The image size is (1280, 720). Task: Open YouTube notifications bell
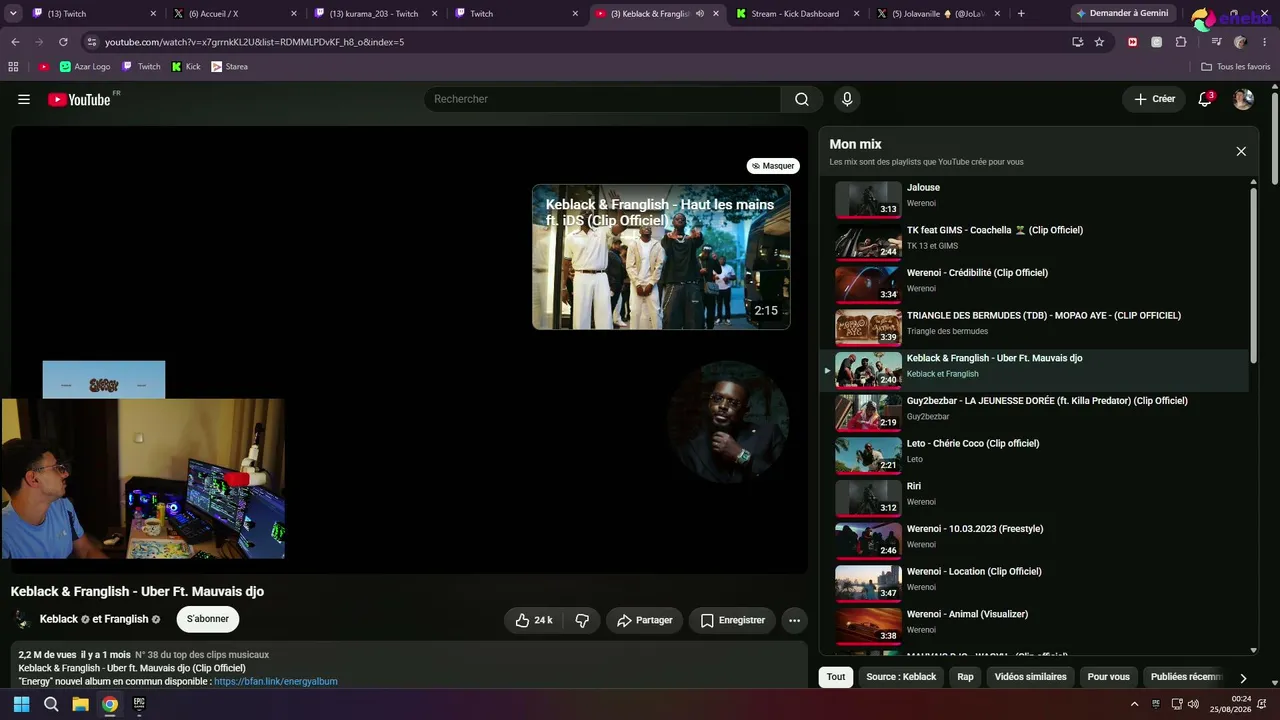[1205, 99]
